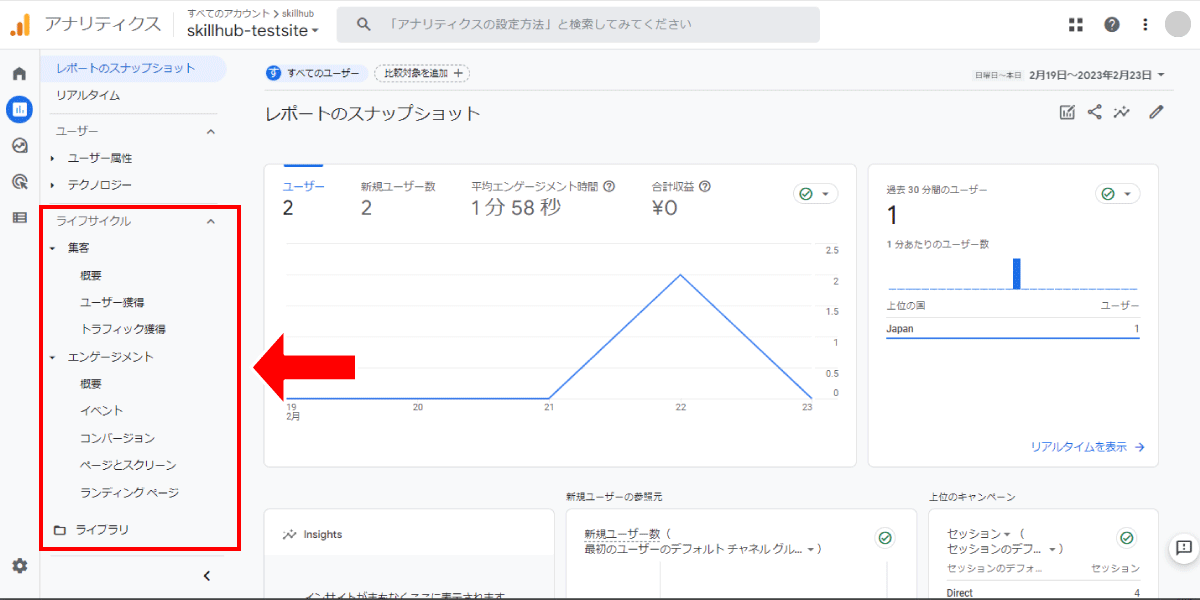Click help icon next to 合計収益

tap(705, 186)
